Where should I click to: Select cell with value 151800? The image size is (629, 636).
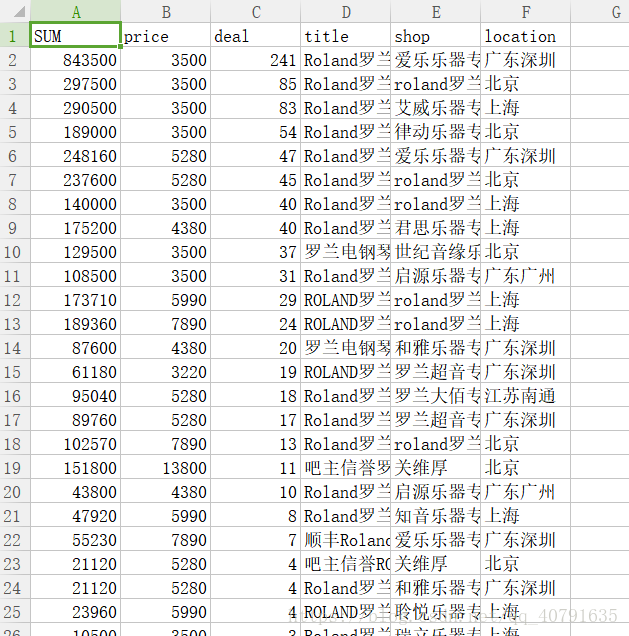pyautogui.click(x=75, y=467)
